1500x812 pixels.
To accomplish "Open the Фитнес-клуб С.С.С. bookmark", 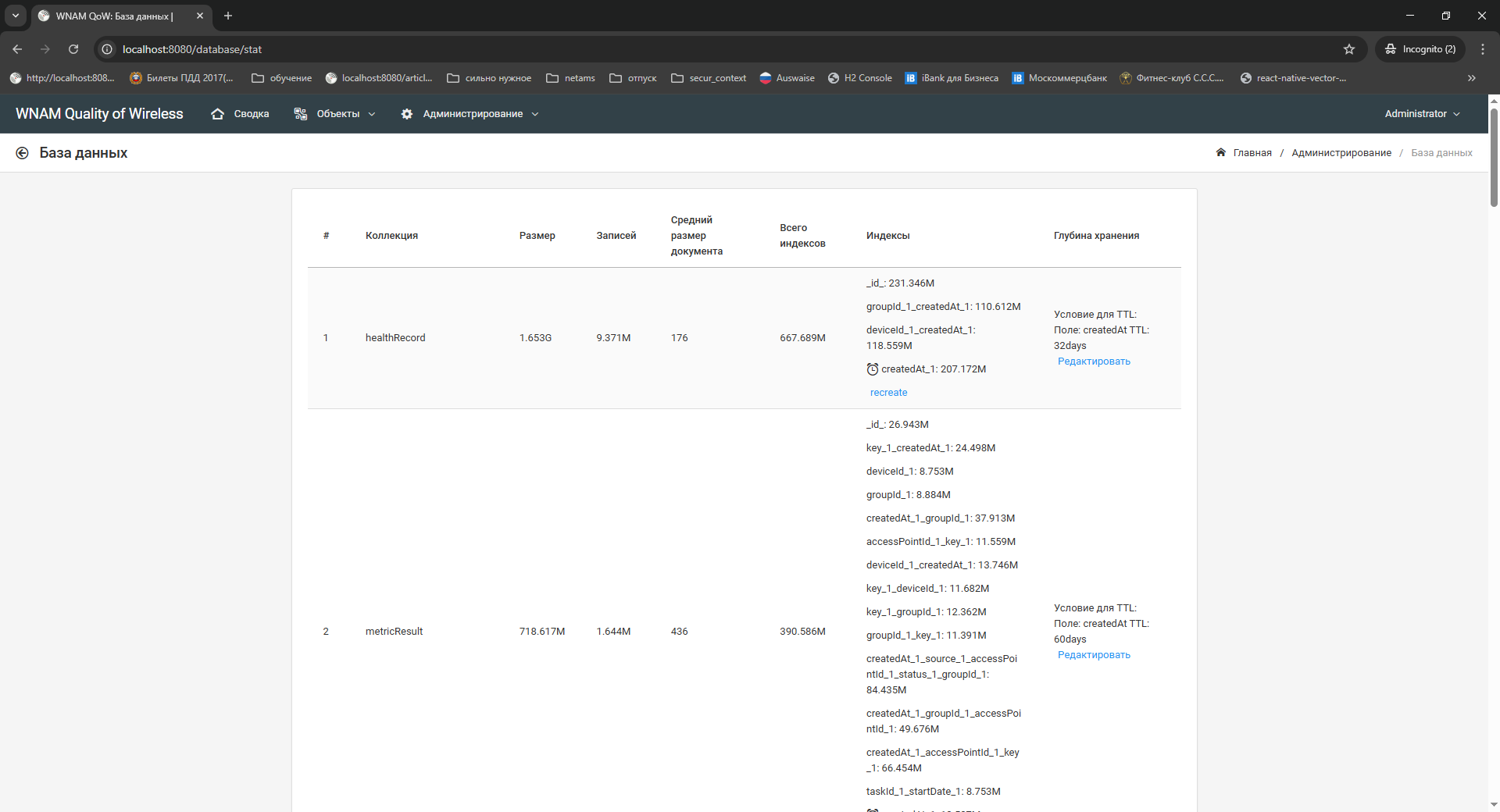I will (1172, 78).
